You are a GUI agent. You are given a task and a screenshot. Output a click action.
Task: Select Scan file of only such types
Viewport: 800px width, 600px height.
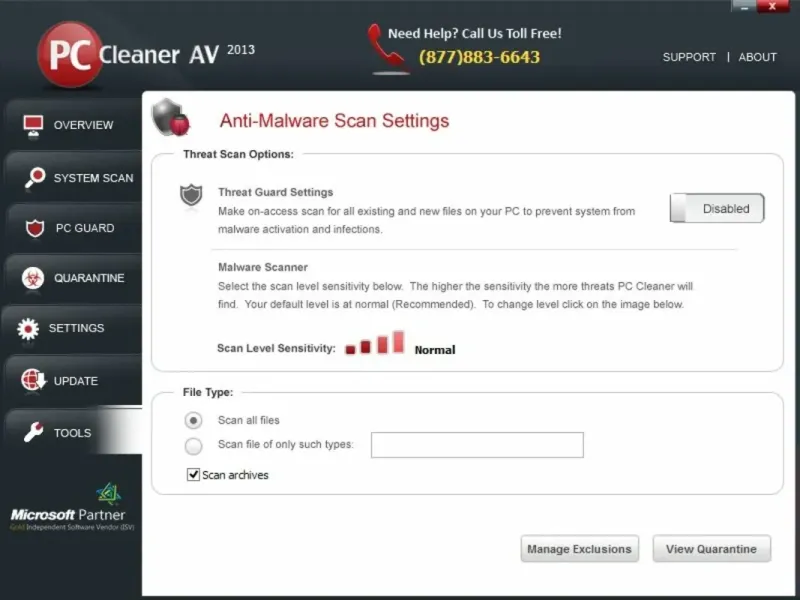pyautogui.click(x=193, y=445)
